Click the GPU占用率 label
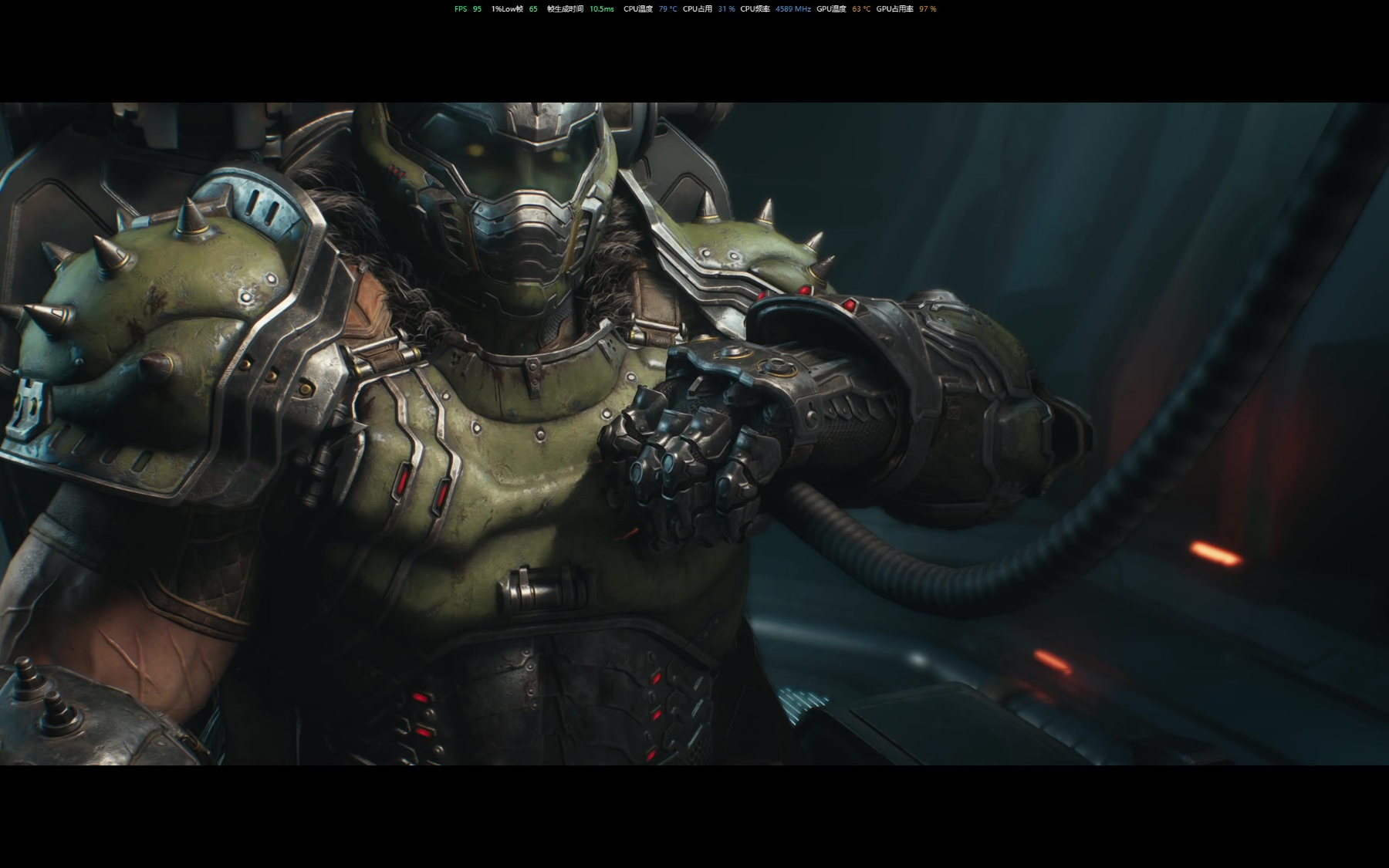 point(895,9)
